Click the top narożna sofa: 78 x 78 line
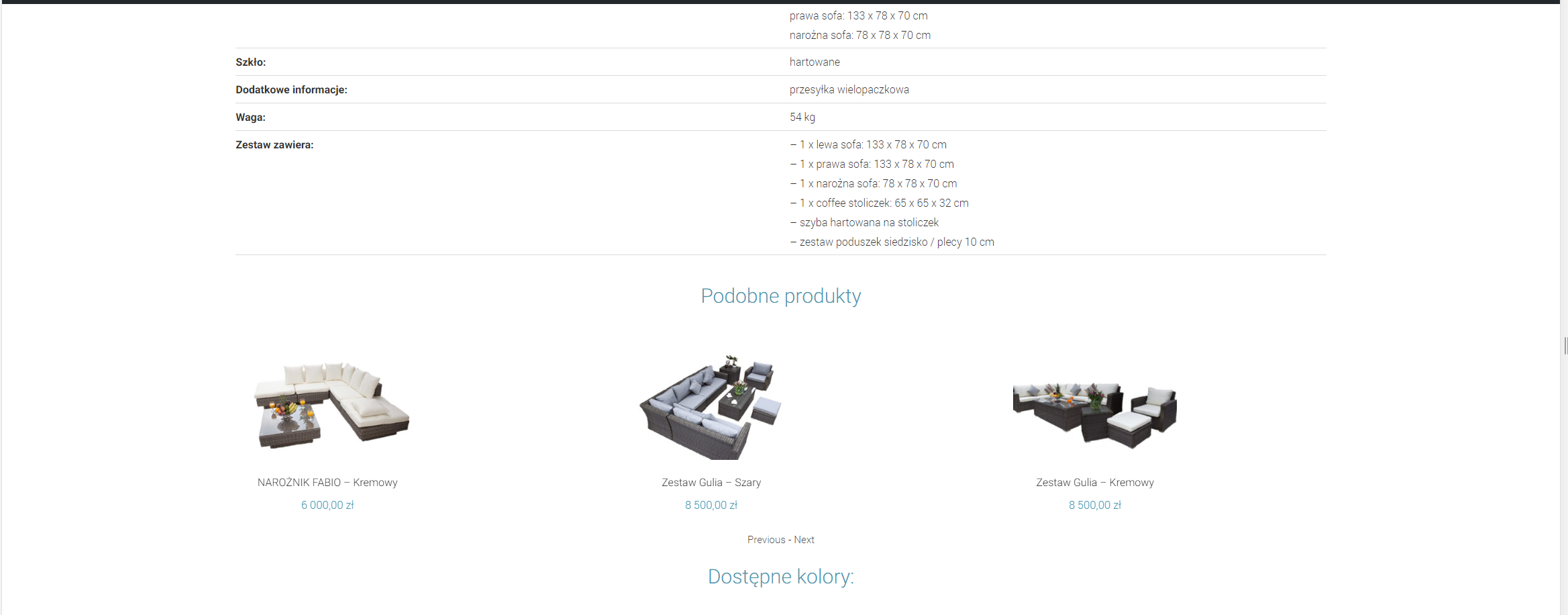 coord(860,35)
